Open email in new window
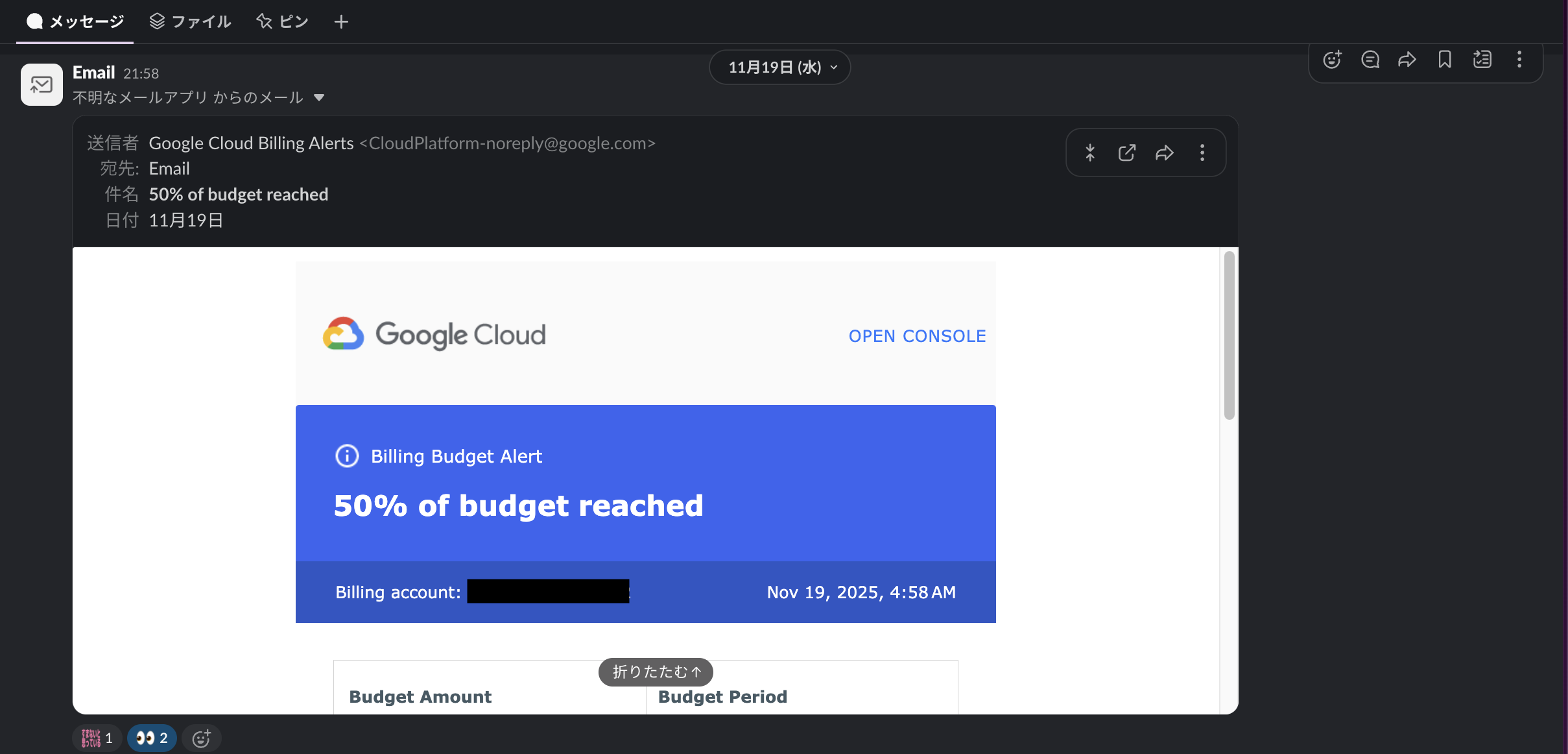Viewport: 1568px width, 754px height. [x=1127, y=152]
